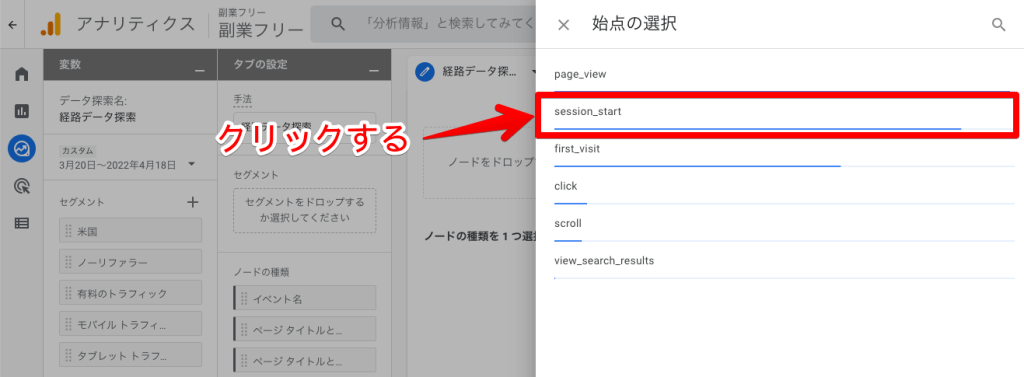Click the ノーリファラー segment chip
The height and width of the screenshot is (377, 1024).
tap(131, 262)
